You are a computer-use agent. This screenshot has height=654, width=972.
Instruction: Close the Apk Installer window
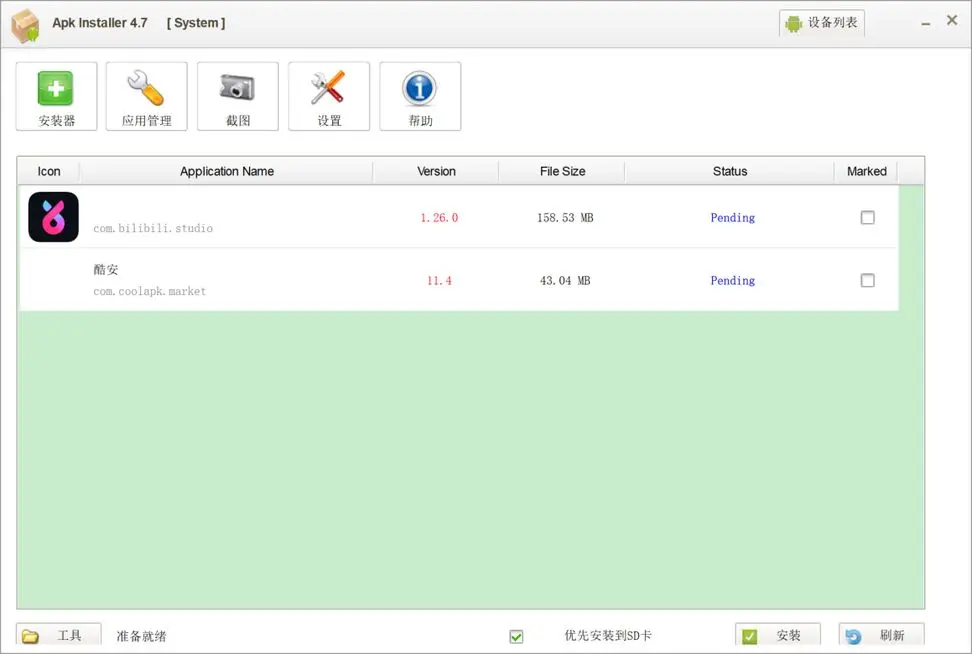(952, 20)
